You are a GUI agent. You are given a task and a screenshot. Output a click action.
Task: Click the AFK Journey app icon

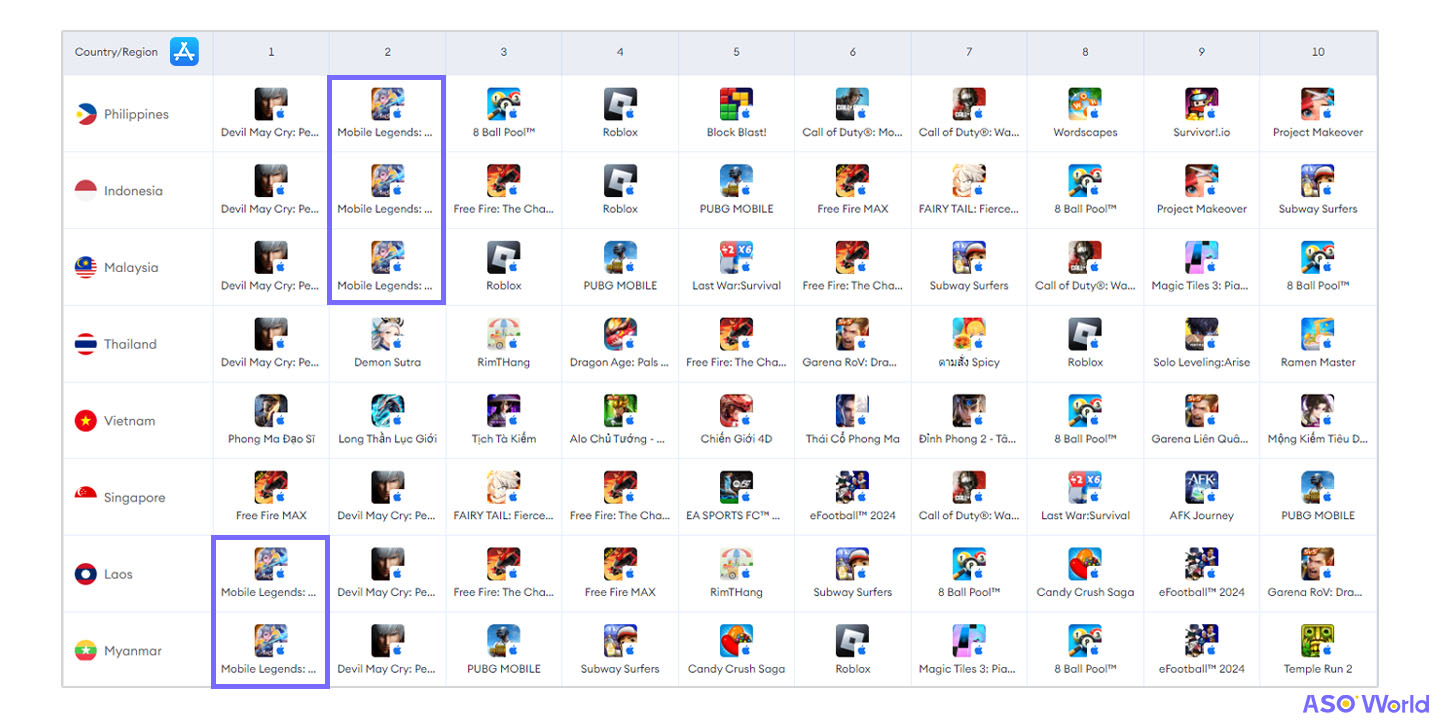(1201, 488)
